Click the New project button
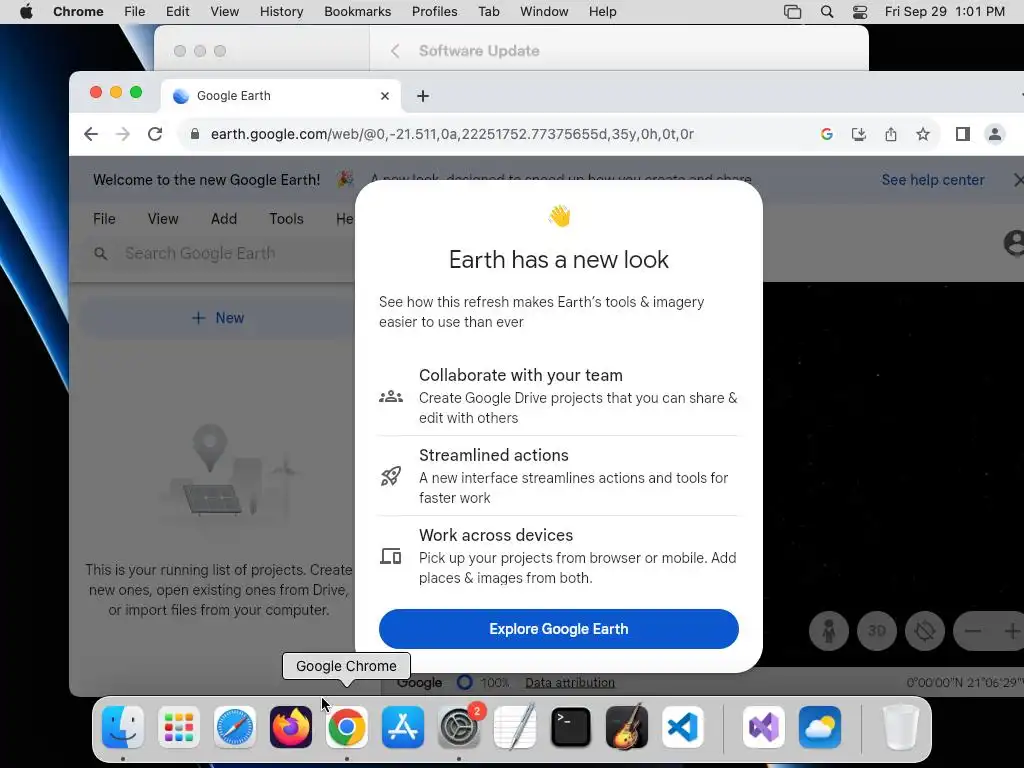The height and width of the screenshot is (768, 1024). [x=218, y=318]
